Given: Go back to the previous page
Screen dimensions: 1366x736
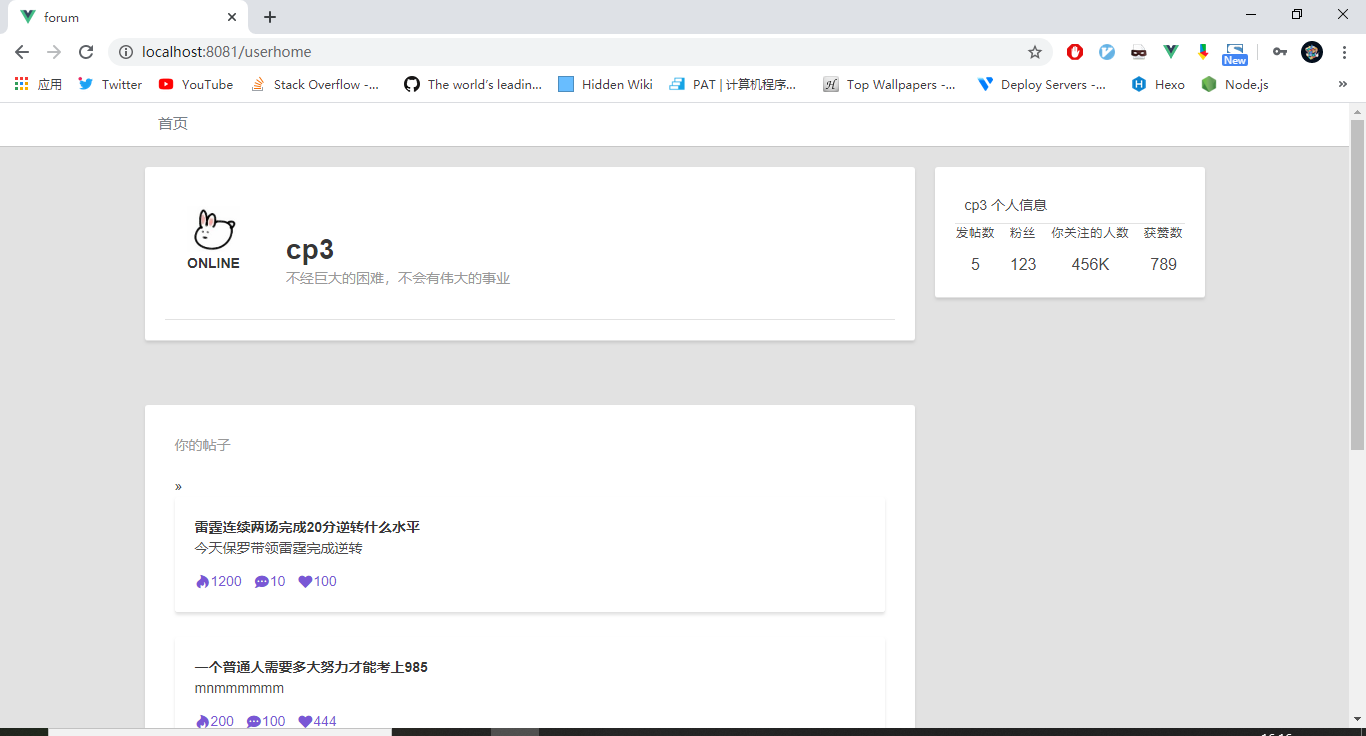Looking at the screenshot, I should [x=22, y=52].
